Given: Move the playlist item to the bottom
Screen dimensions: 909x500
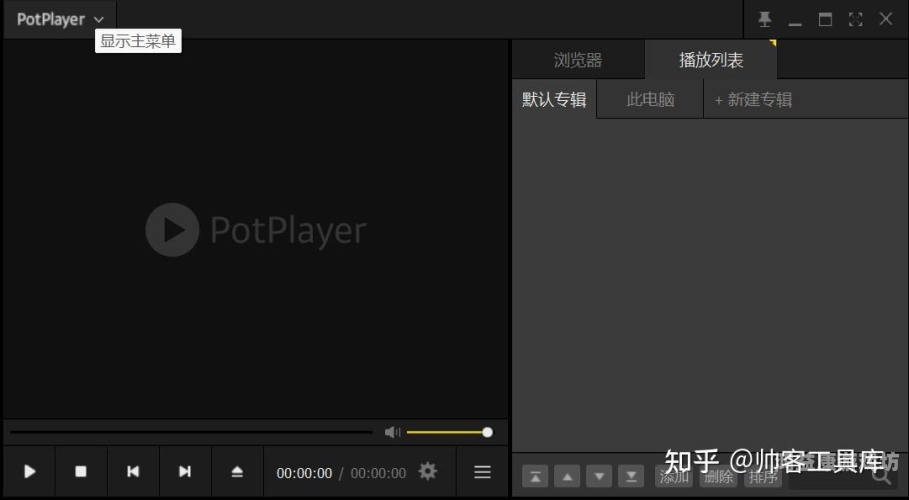Looking at the screenshot, I should (631, 477).
